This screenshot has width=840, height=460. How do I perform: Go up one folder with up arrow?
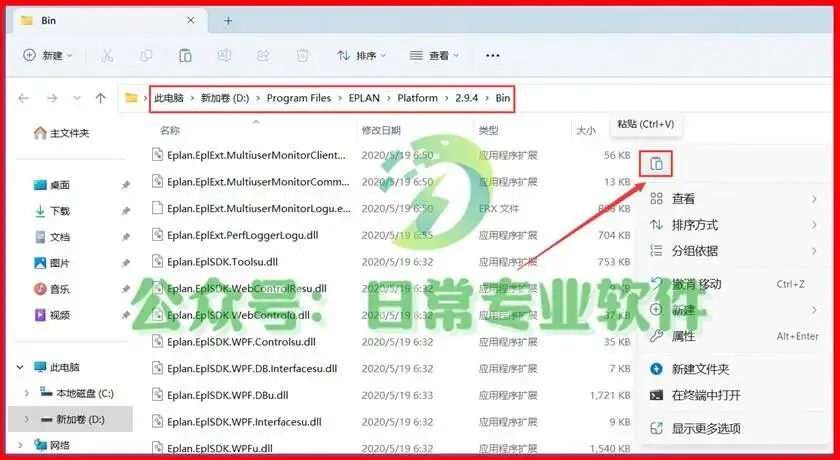point(100,98)
